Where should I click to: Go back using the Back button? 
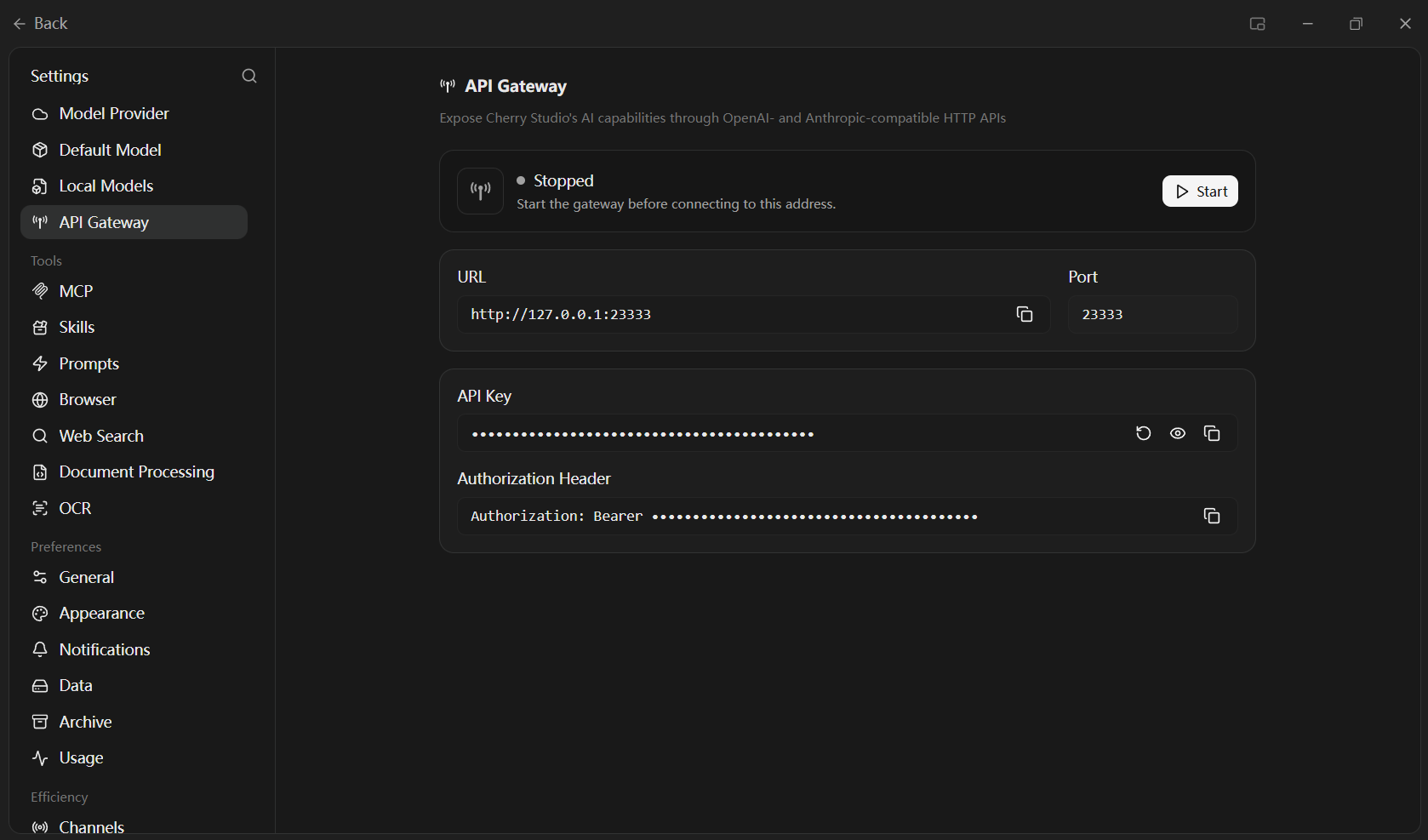[x=40, y=23]
